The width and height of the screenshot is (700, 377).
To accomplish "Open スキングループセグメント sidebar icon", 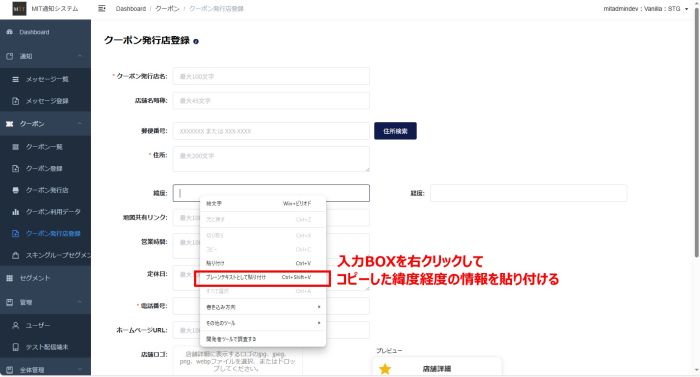I will [16, 255].
